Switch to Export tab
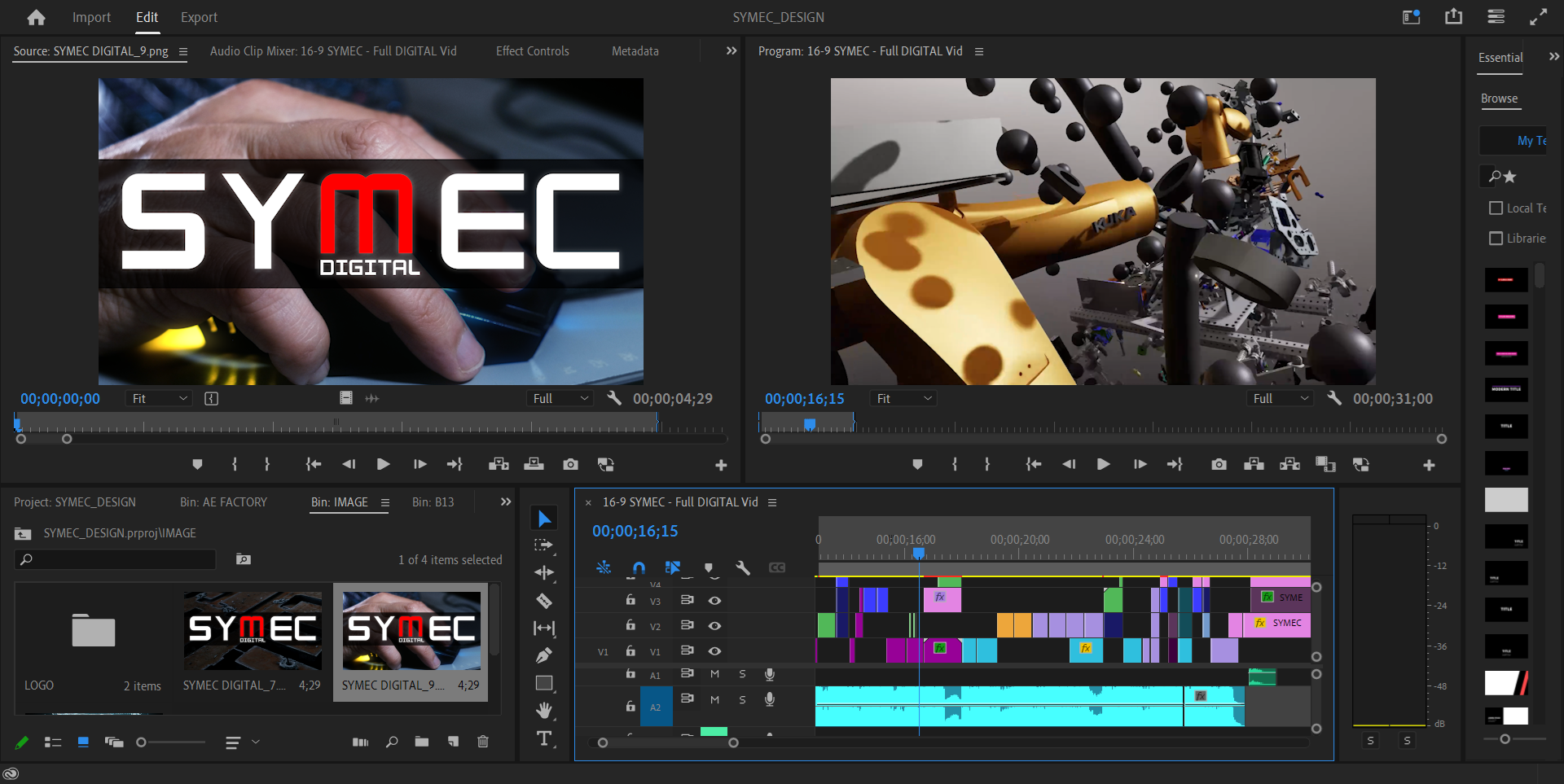 click(x=199, y=17)
